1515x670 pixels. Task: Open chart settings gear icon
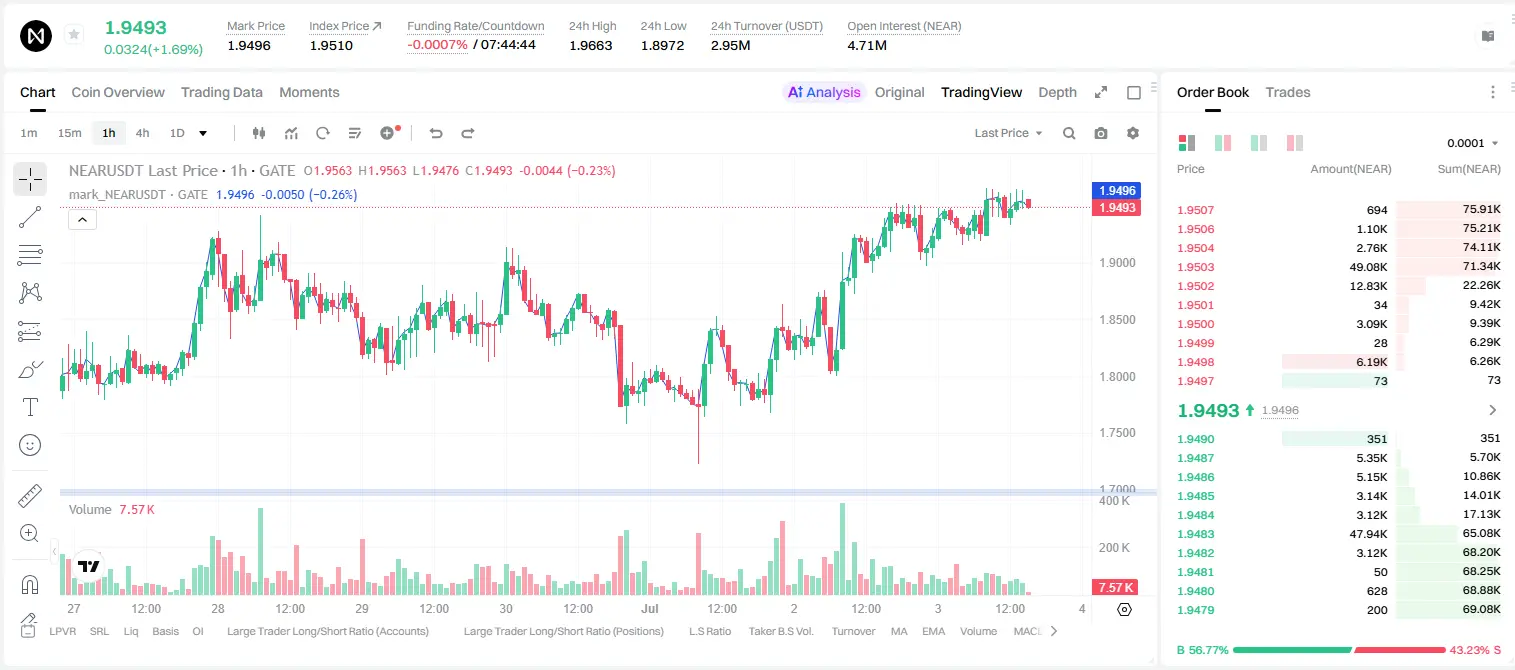[1133, 133]
